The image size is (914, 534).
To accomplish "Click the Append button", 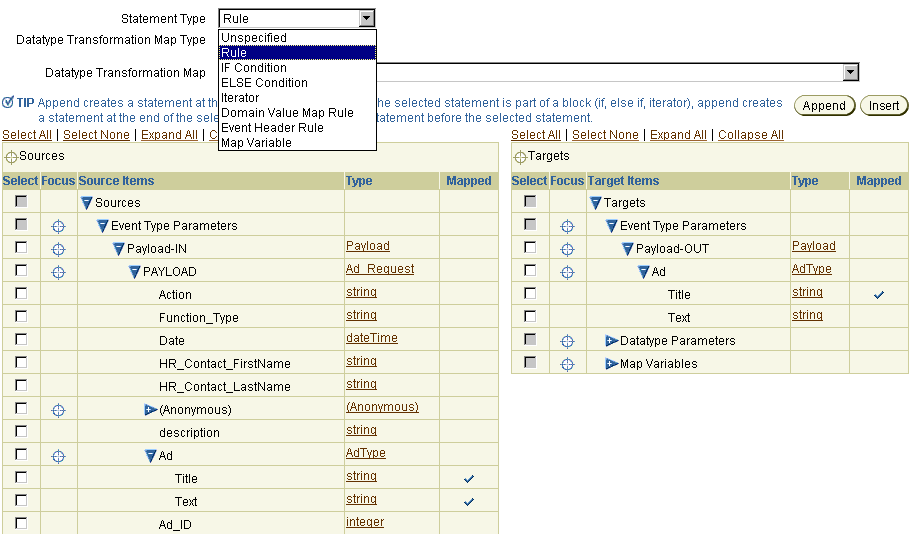I will click(824, 106).
